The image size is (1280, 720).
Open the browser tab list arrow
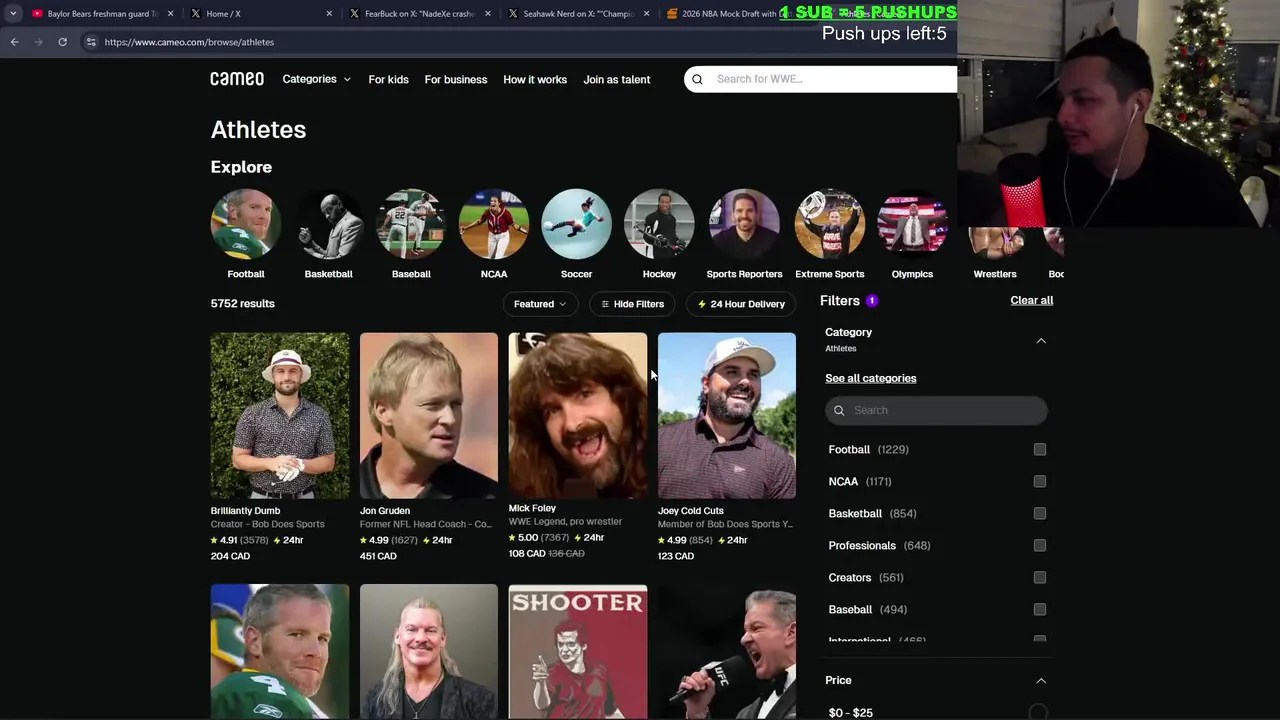pyautogui.click(x=13, y=14)
